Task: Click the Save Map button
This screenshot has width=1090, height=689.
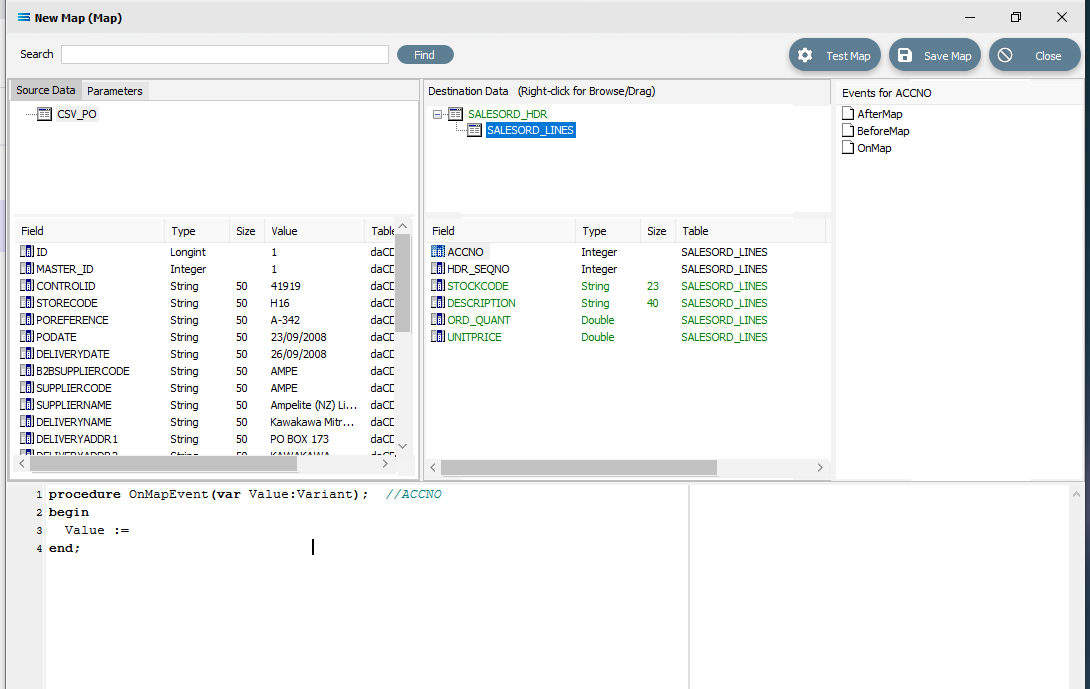Action: point(935,56)
